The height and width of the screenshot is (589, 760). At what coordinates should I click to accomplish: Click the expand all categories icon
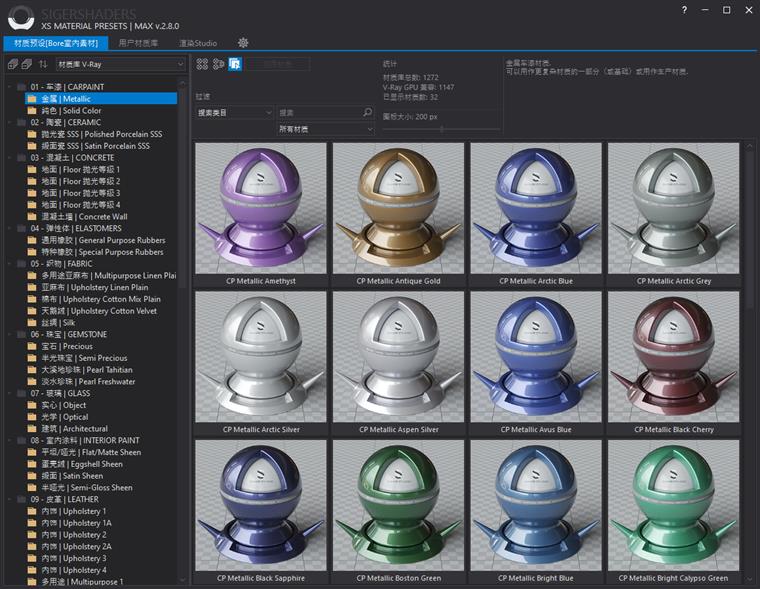(x=13, y=64)
